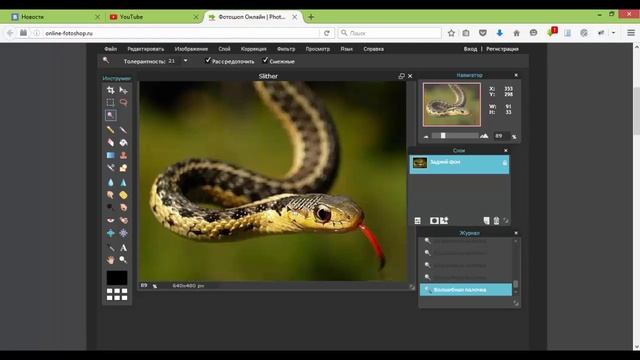This screenshot has width=640, height=360.
Task: Select the Eraser tool
Action: (110, 142)
